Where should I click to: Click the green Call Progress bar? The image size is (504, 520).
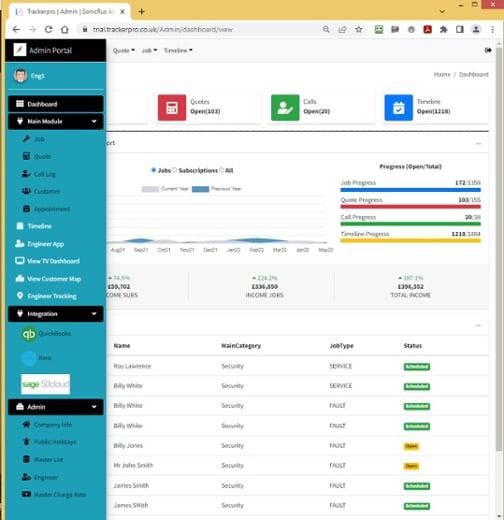410,224
